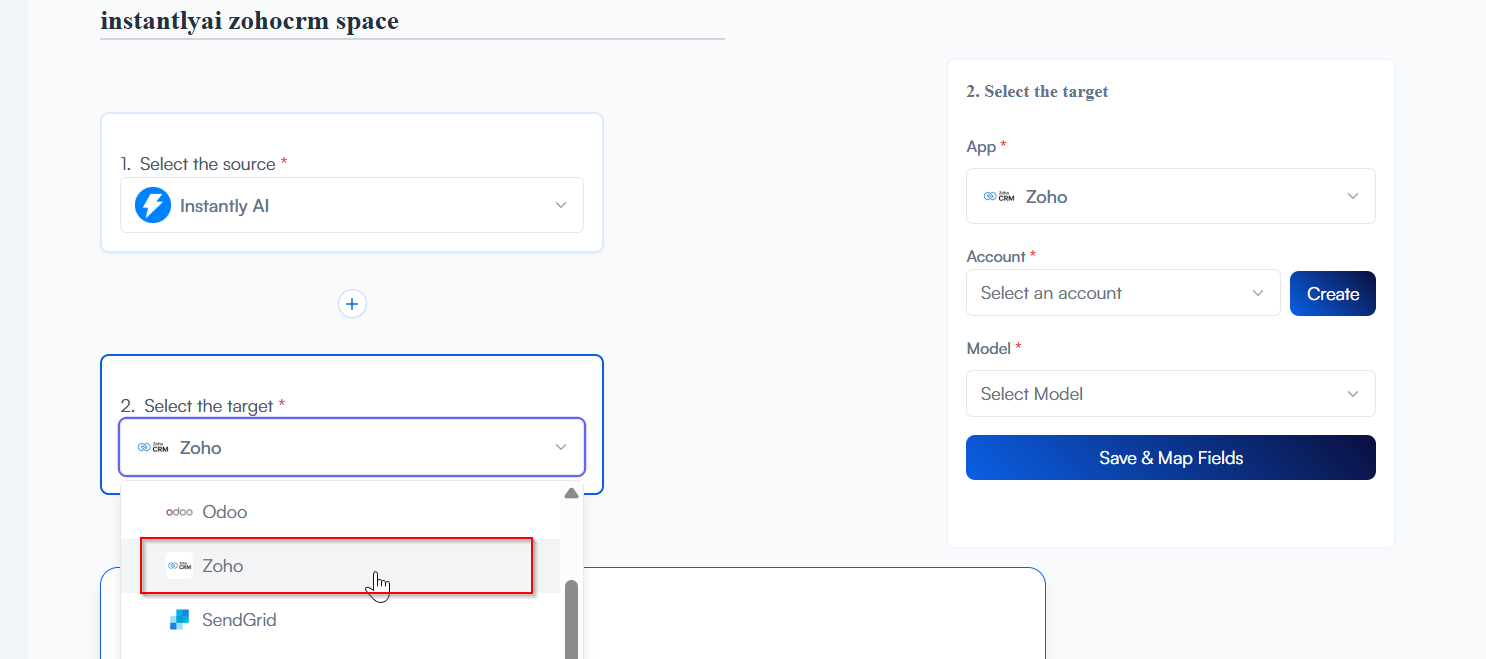Viewport: 1486px width, 659px height.
Task: Click the Zoho CRM icon in the dropdown list
Action: 179,566
